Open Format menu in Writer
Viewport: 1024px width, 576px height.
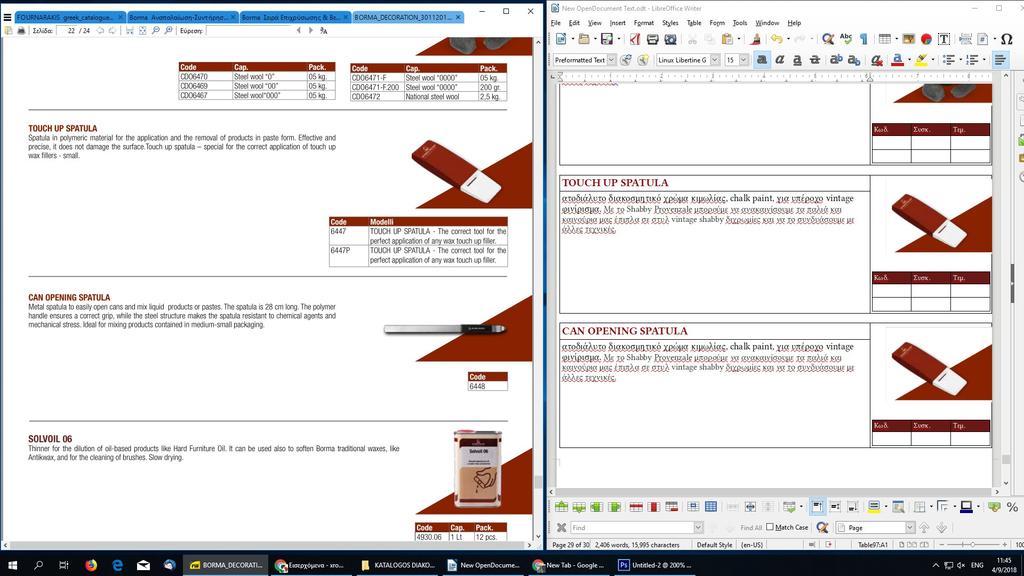click(x=643, y=23)
